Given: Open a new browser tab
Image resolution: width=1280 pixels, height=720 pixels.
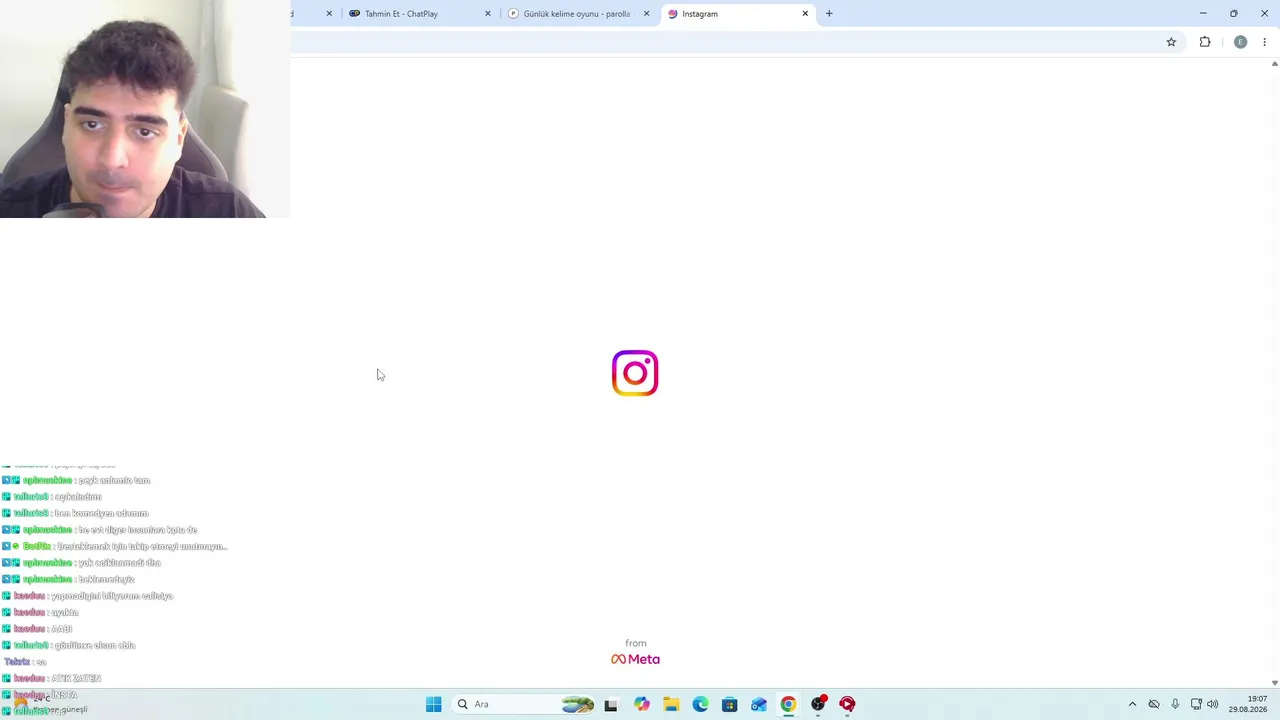Looking at the screenshot, I should pyautogui.click(x=829, y=14).
